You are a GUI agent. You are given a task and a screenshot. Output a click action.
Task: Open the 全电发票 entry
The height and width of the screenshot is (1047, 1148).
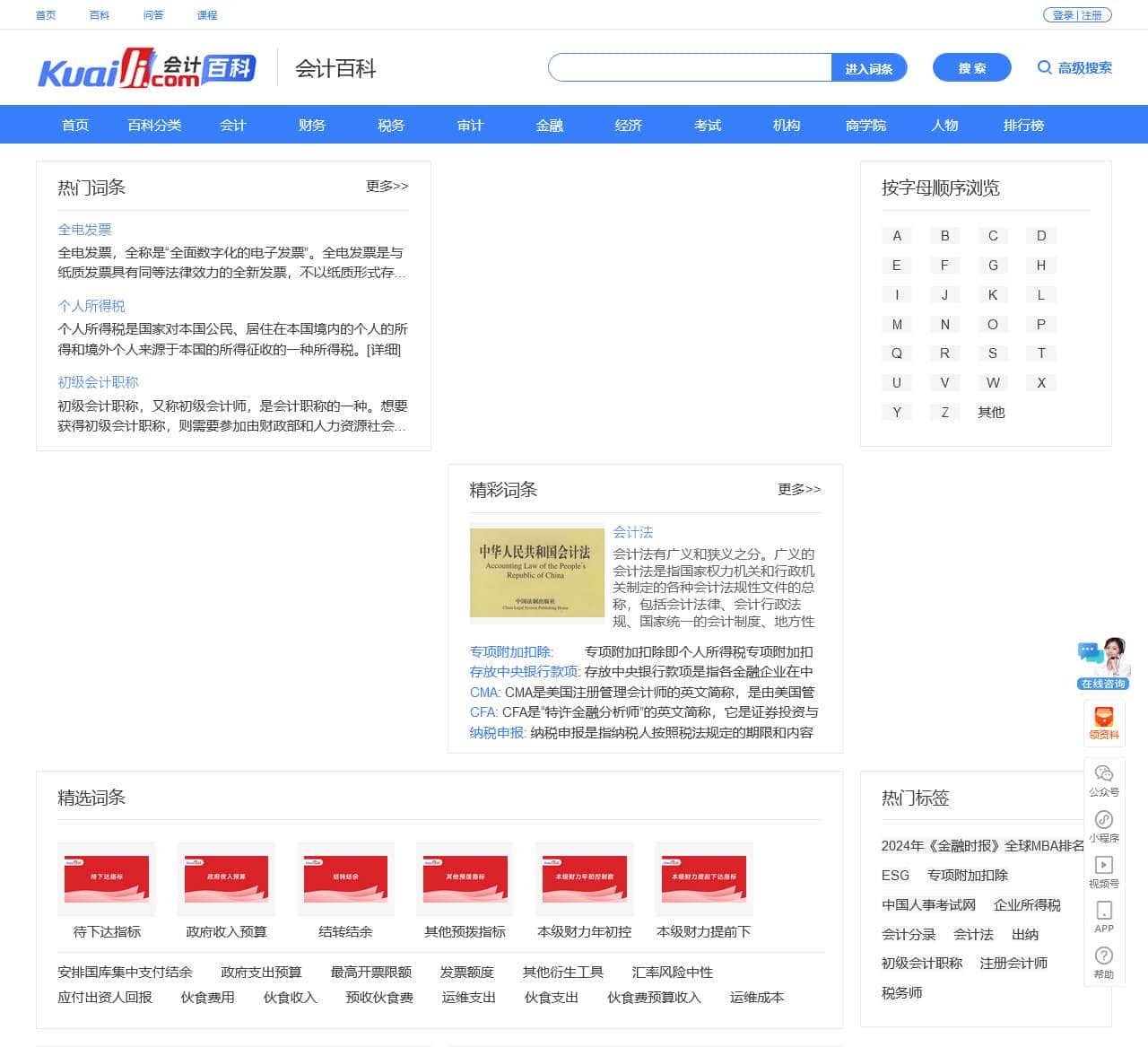(x=84, y=230)
